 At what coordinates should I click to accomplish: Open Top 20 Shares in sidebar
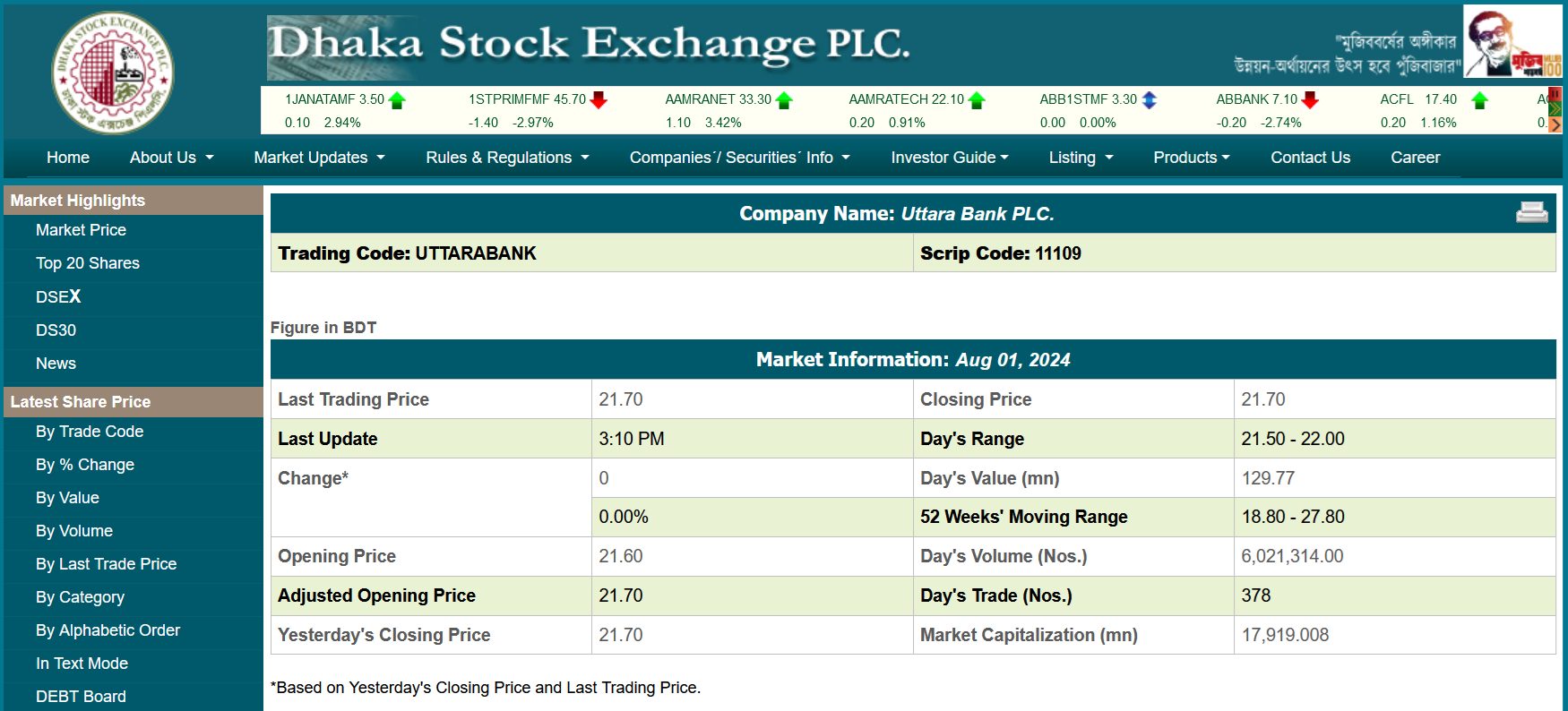[x=88, y=263]
